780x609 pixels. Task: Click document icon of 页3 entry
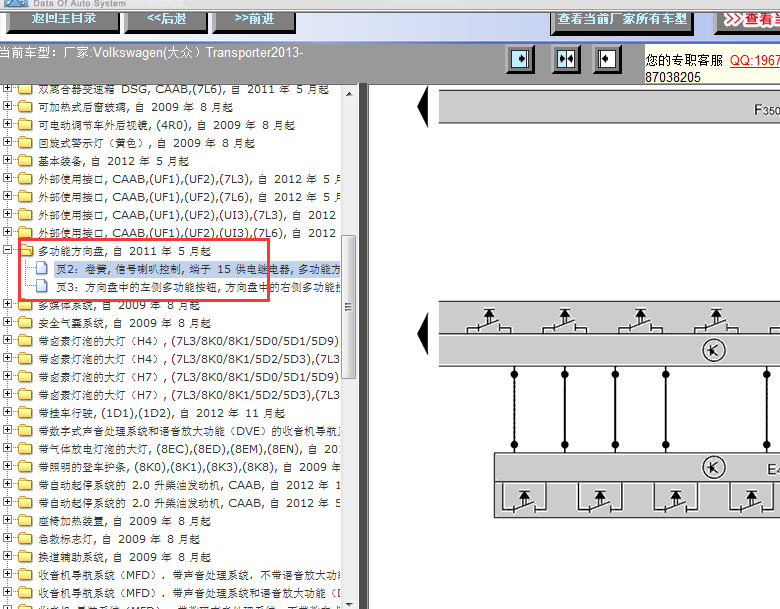tap(42, 286)
